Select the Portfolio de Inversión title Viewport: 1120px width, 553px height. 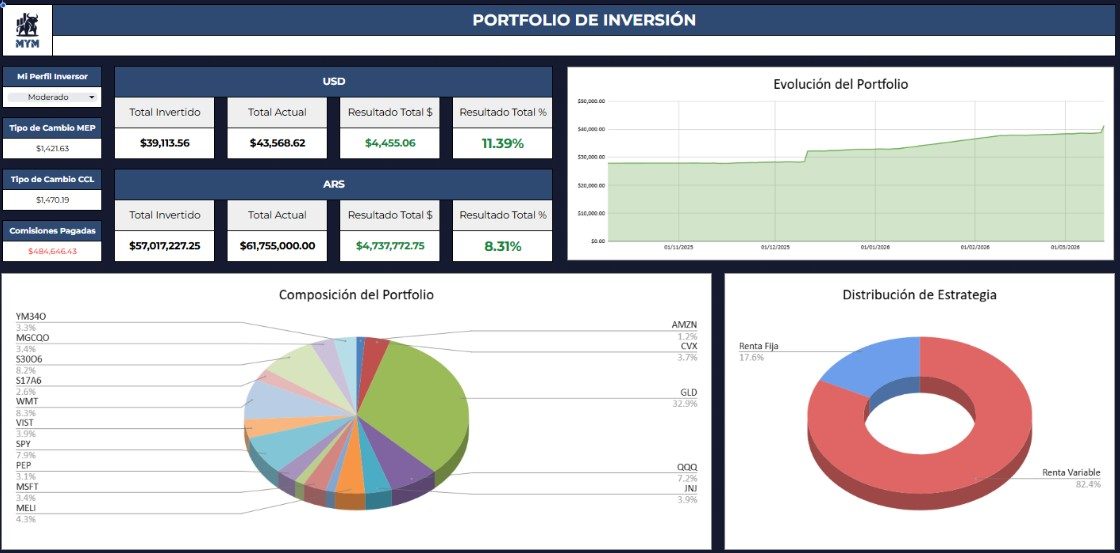(x=584, y=21)
